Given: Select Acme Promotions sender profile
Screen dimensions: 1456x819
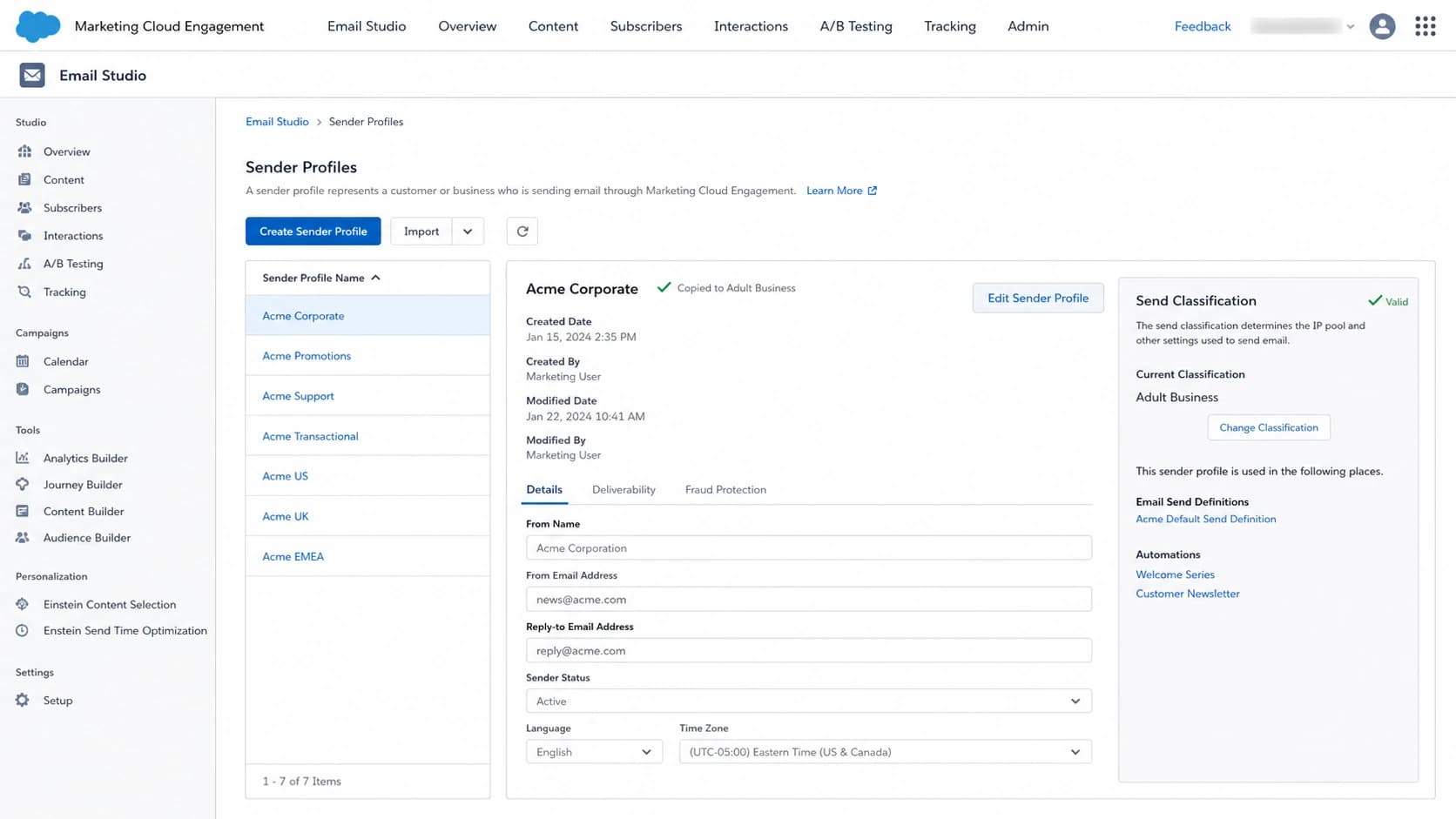Looking at the screenshot, I should click(x=367, y=356).
